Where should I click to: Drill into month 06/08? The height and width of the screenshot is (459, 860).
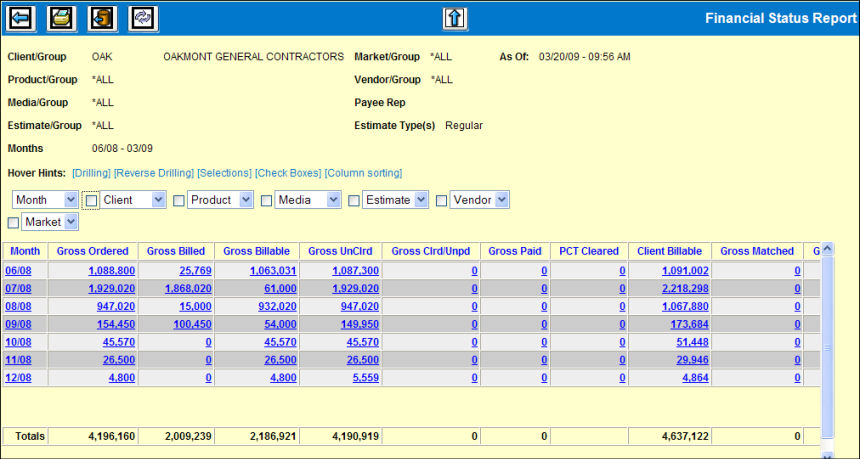(x=18, y=270)
